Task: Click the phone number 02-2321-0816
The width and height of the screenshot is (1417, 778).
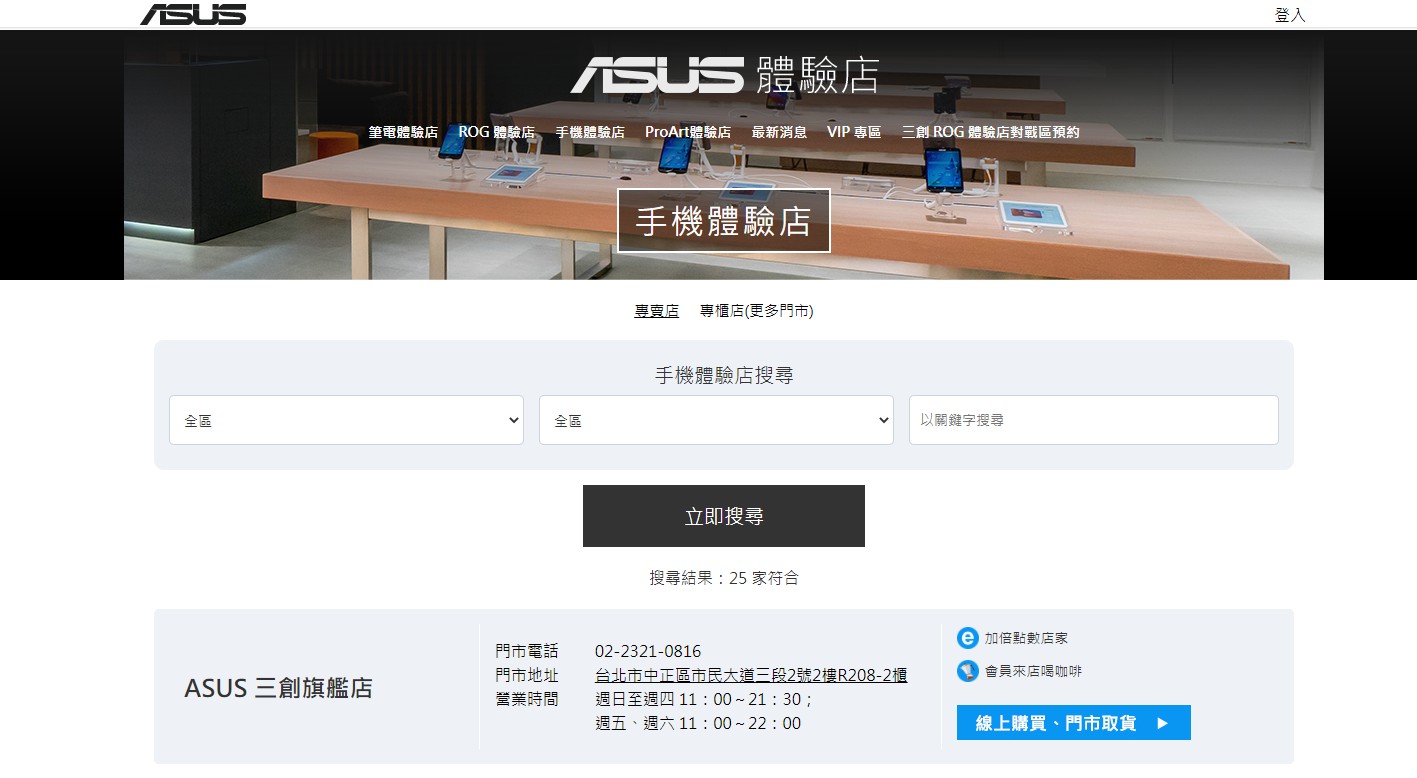Action: [648, 651]
